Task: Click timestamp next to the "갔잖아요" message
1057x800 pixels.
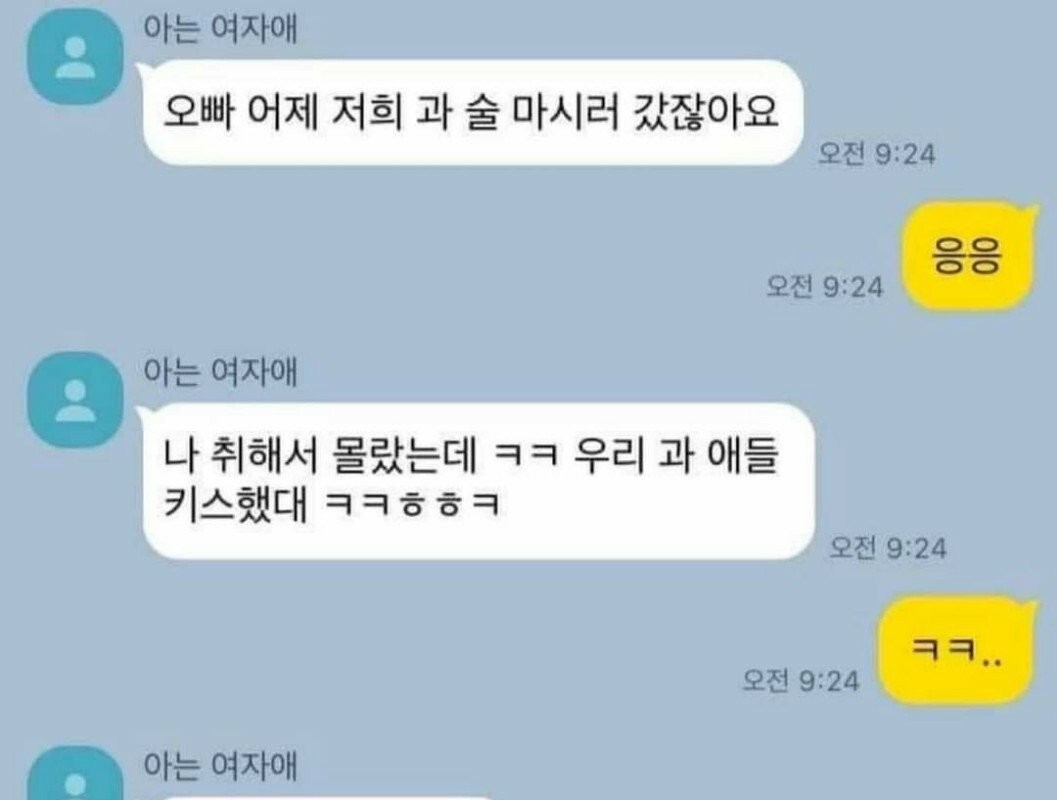Action: point(877,154)
